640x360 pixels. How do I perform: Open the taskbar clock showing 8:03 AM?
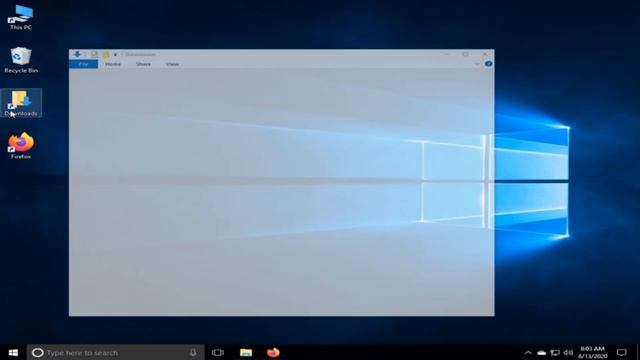592,352
